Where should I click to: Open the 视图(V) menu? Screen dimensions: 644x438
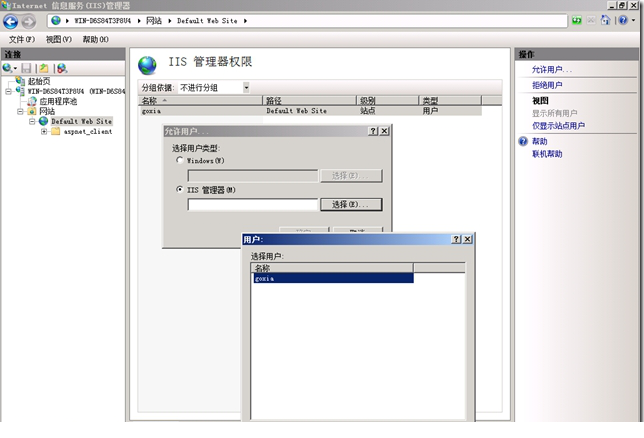[x=58, y=39]
